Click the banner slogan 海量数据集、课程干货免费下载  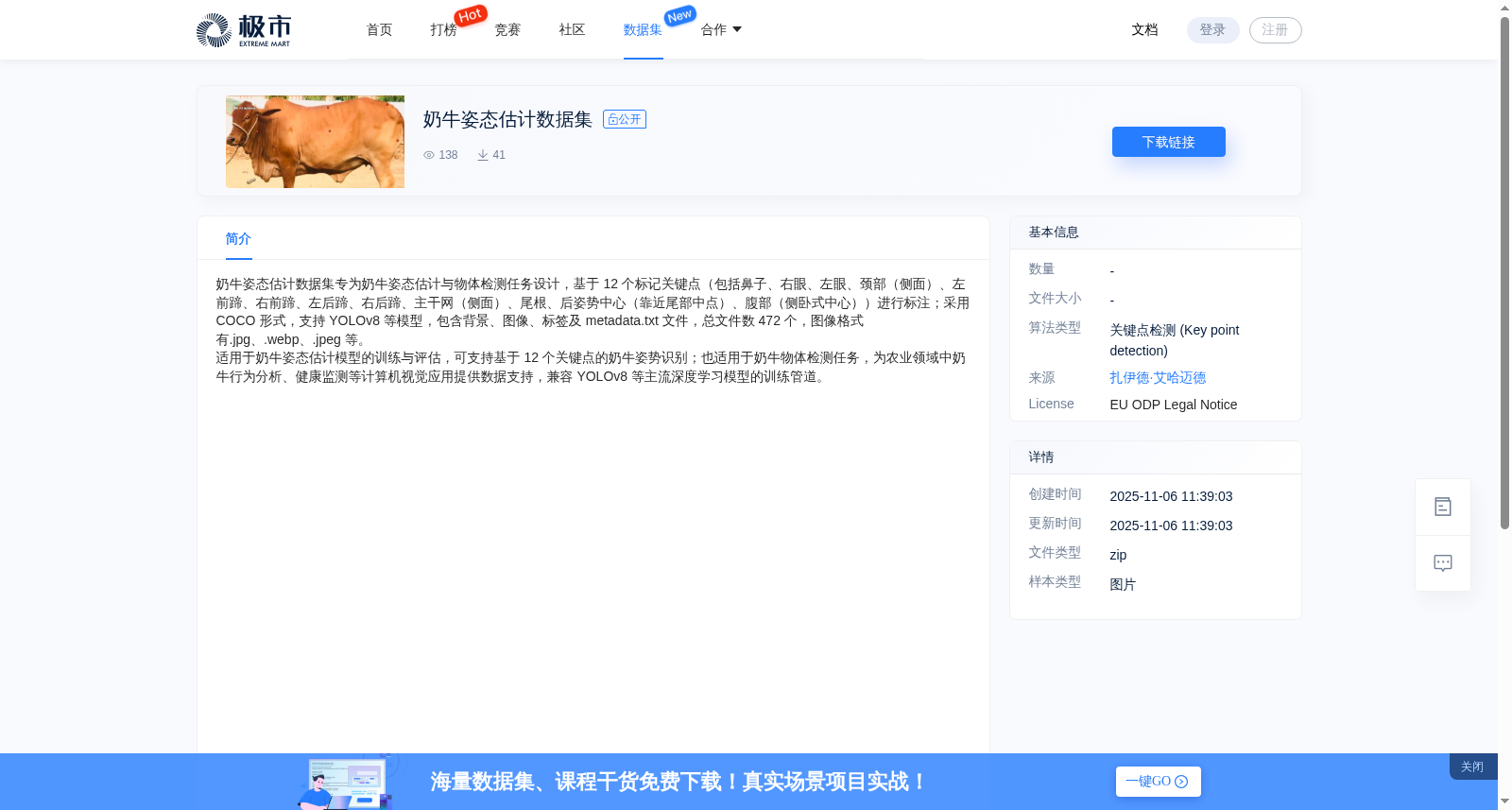pyautogui.click(x=679, y=782)
